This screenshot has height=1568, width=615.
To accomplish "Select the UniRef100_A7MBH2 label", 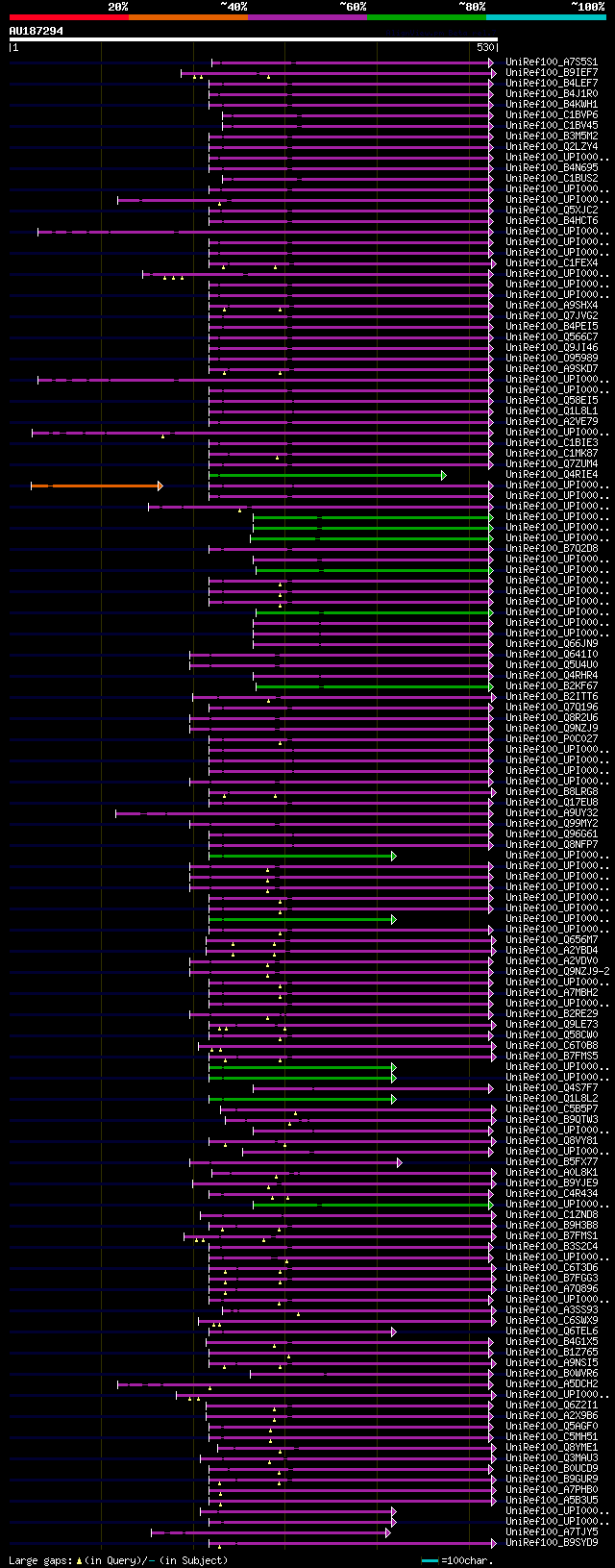I will (552, 993).
